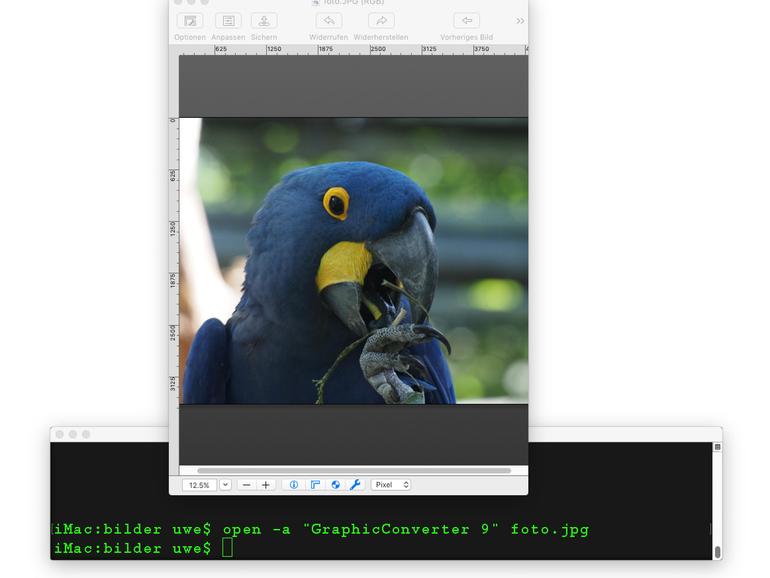
Task: Expand the toolbar overflow chevrons
Action: click(x=520, y=21)
